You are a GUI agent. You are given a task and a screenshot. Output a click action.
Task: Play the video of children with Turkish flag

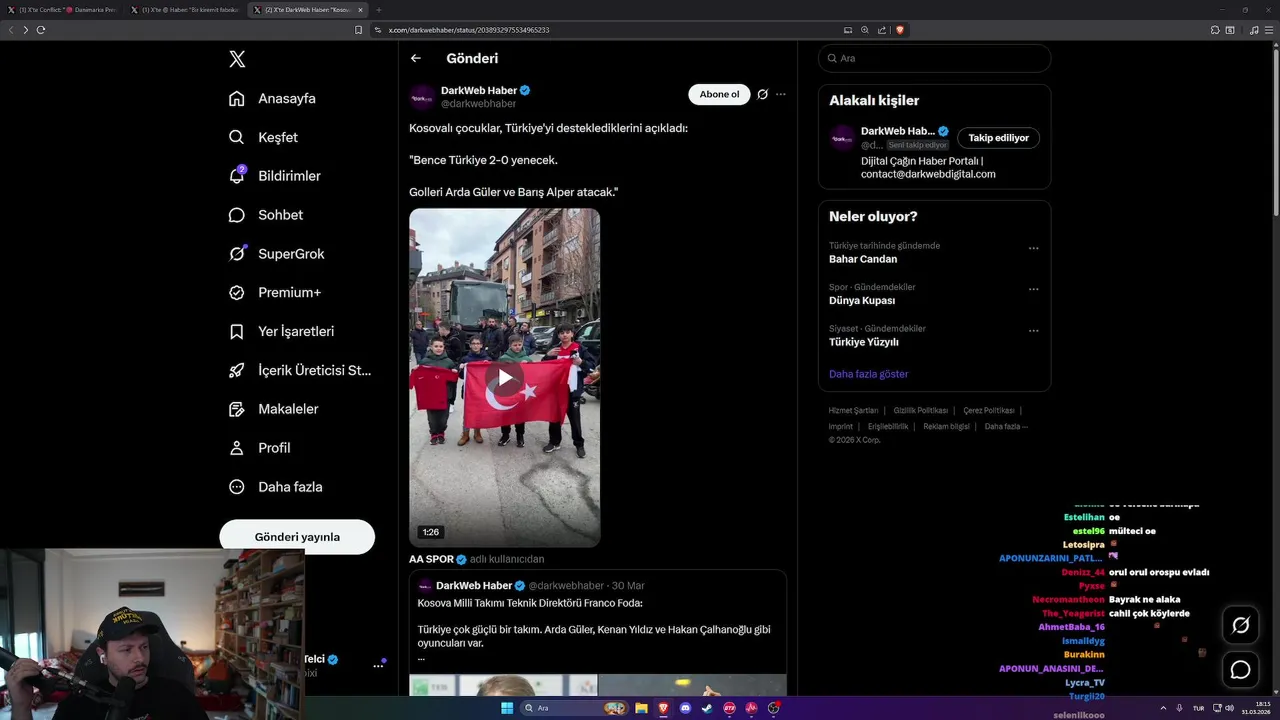tap(505, 378)
